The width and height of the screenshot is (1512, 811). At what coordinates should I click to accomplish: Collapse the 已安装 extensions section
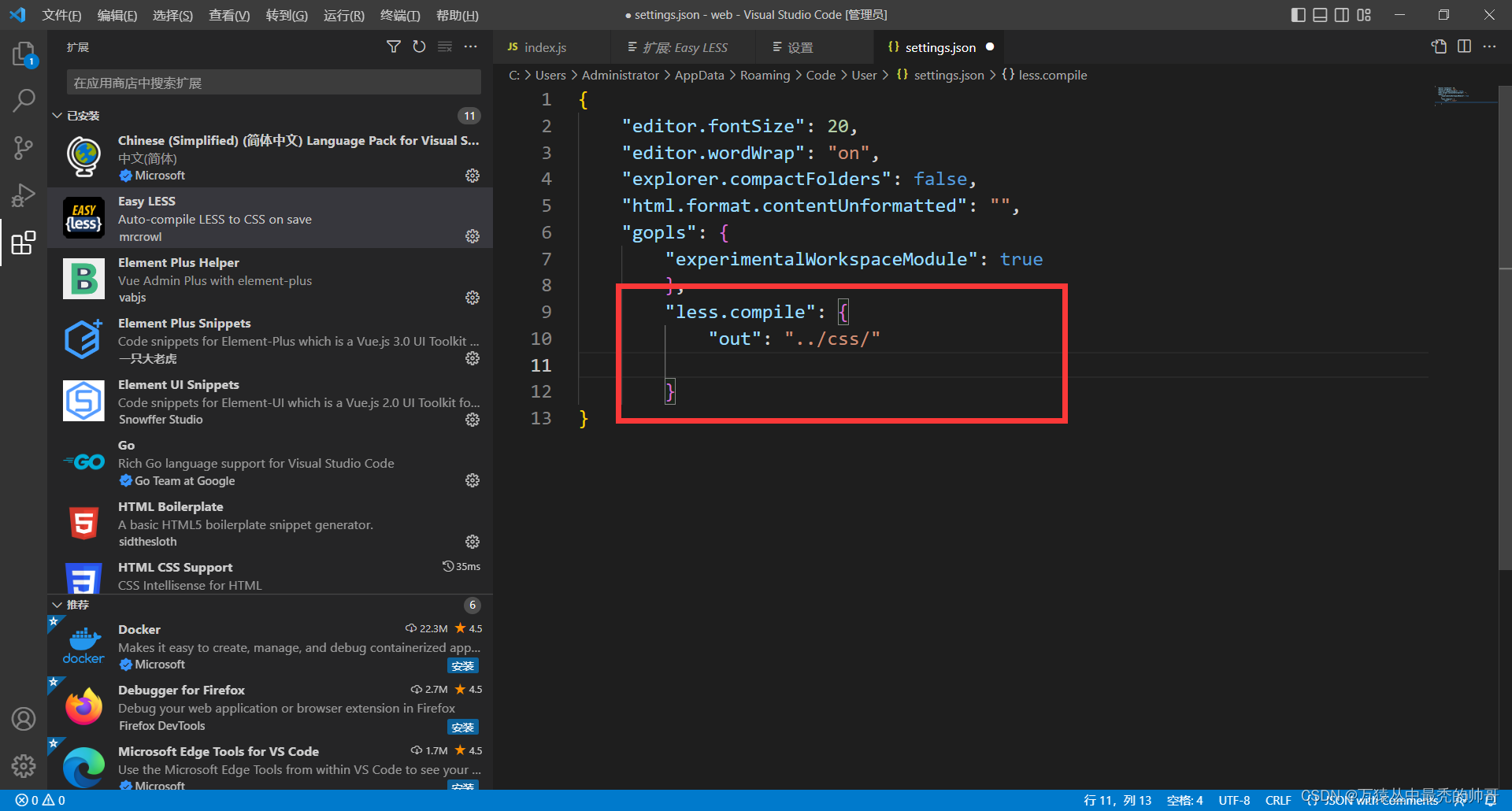(x=57, y=115)
